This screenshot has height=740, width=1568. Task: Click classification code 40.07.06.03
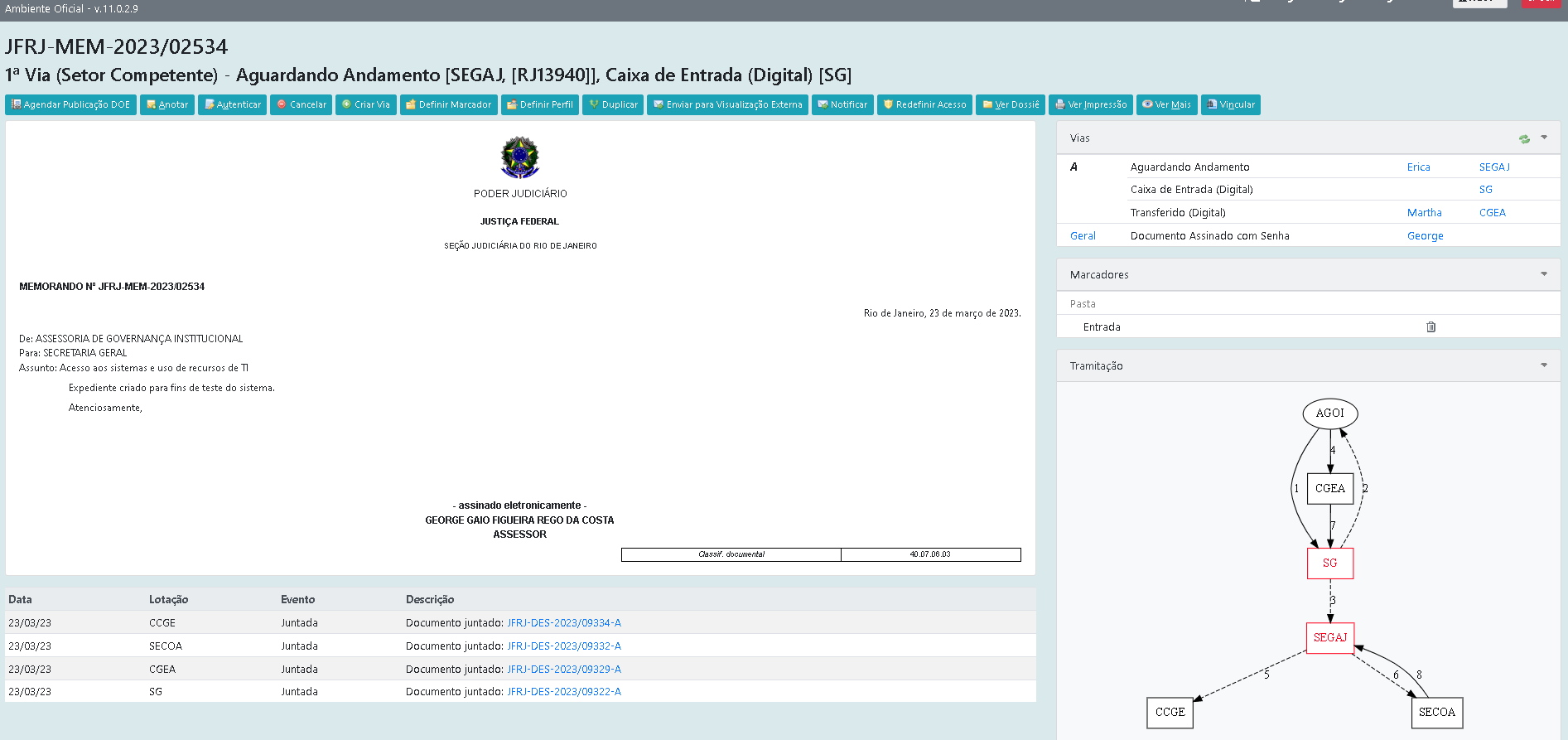930,554
